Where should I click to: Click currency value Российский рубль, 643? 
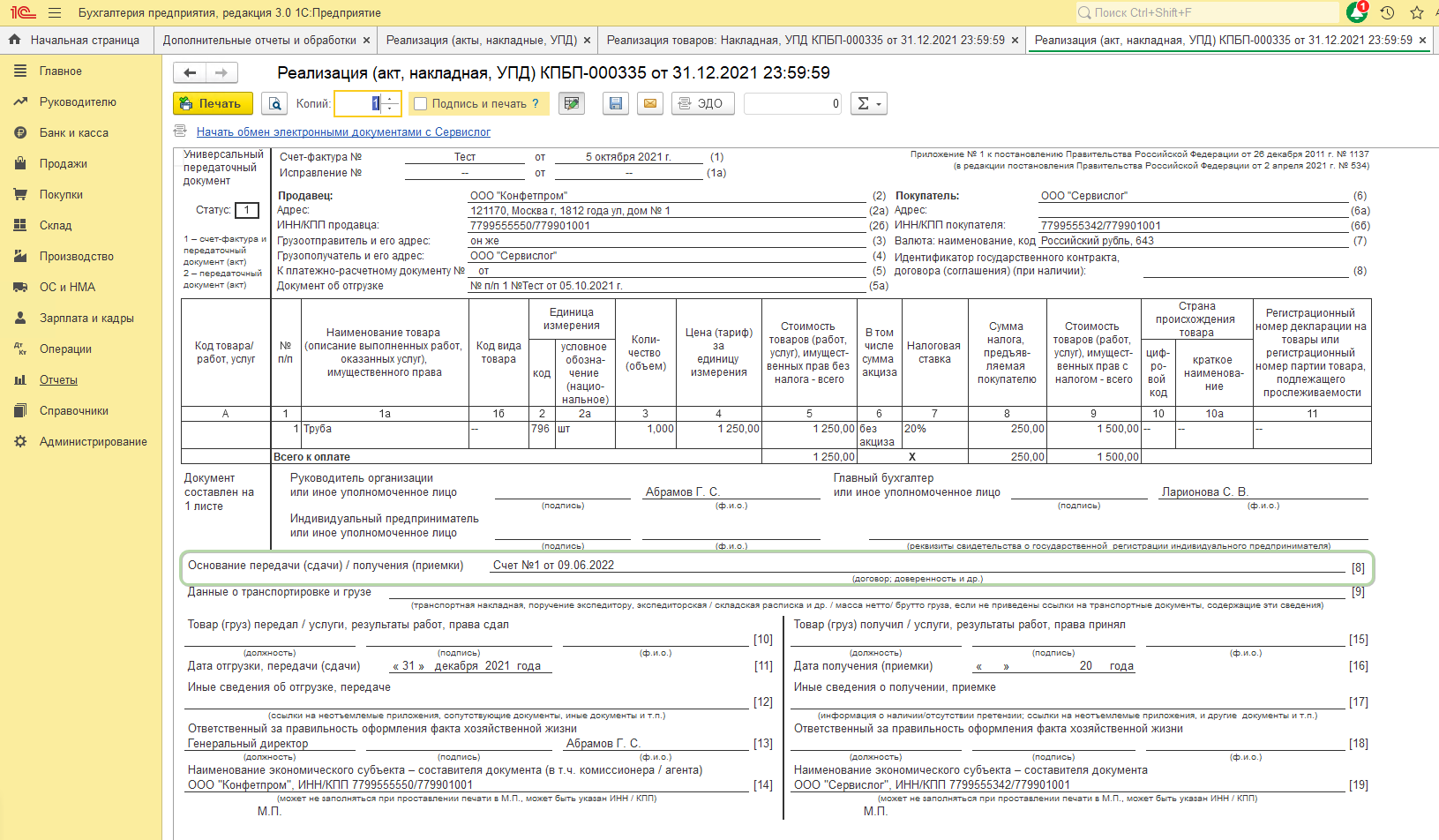pyautogui.click(x=1098, y=241)
